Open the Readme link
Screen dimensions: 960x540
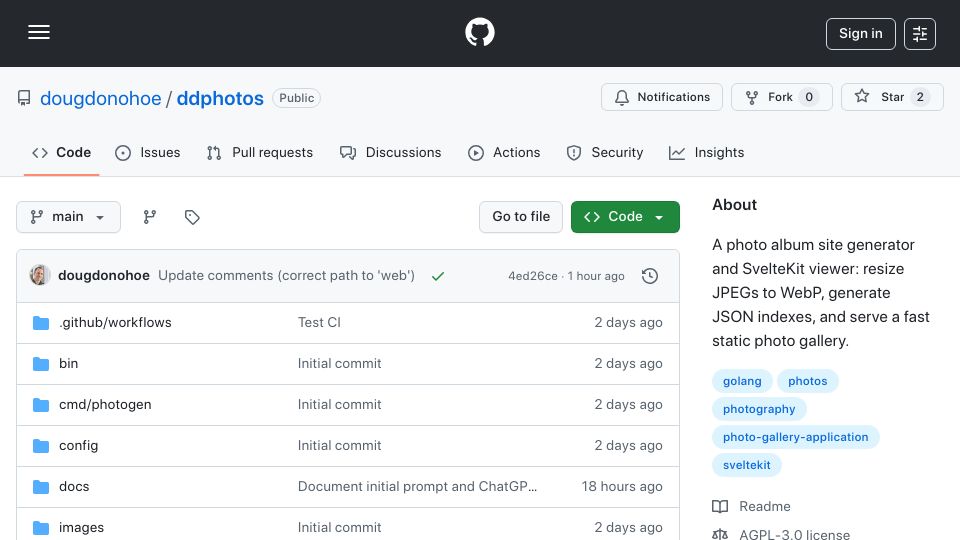click(x=765, y=506)
